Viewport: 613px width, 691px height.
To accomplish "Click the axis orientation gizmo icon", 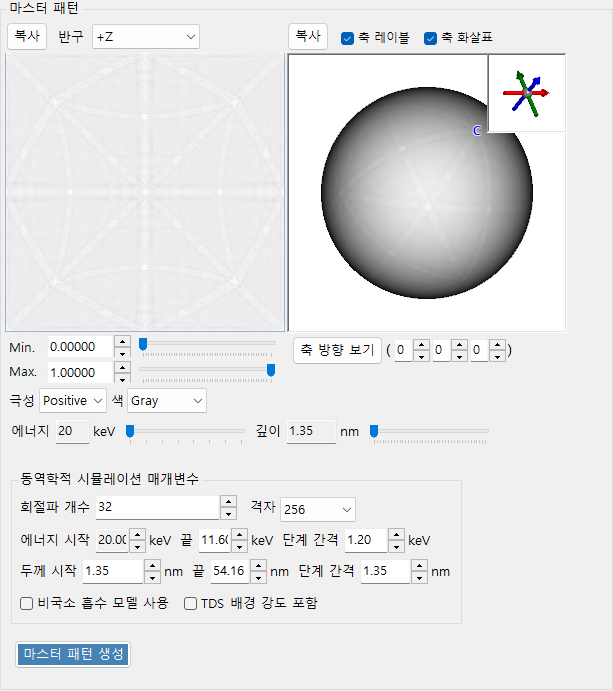I will pyautogui.click(x=526, y=93).
